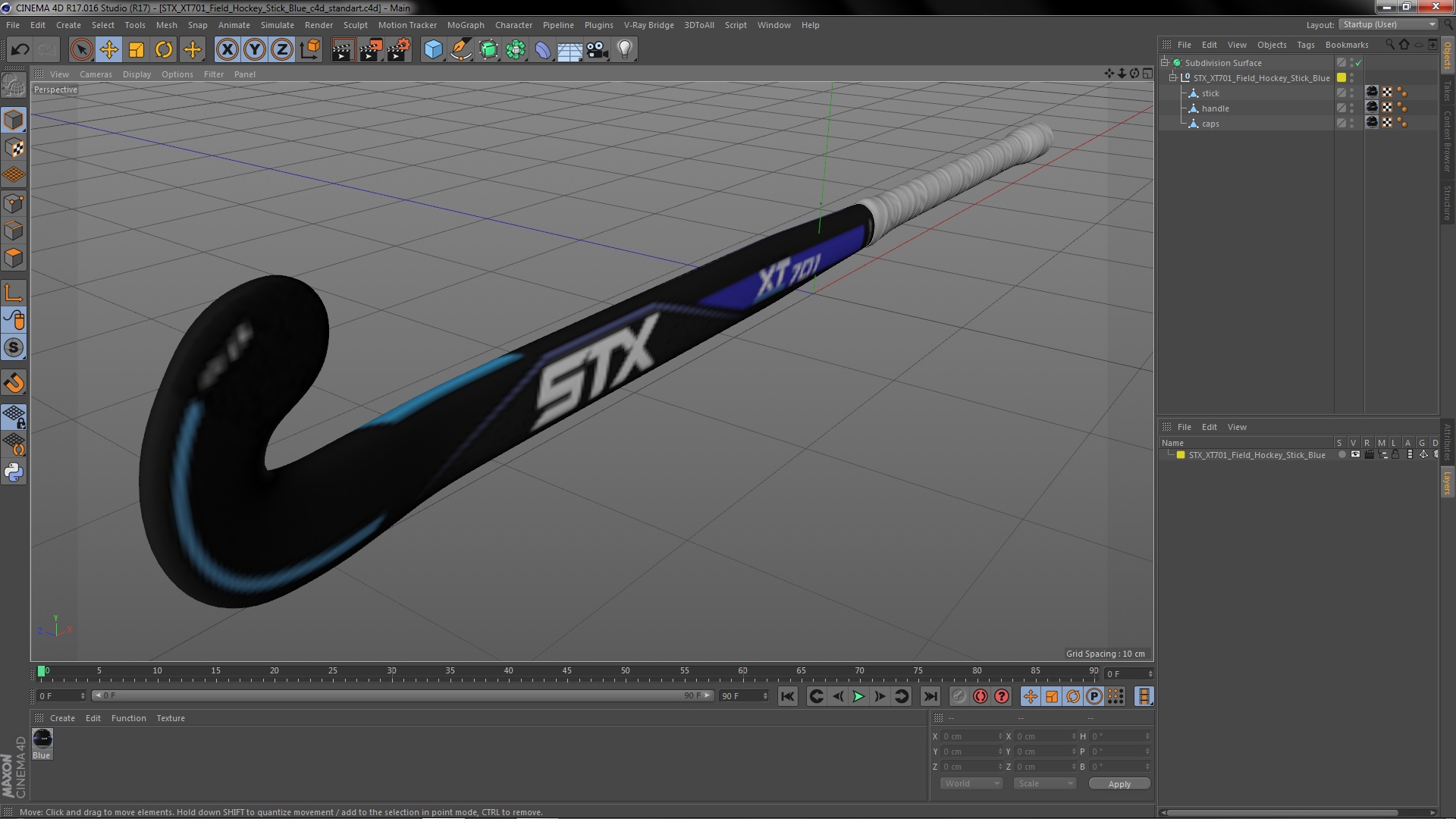Open the Python script icon in sidebar
1456x819 pixels.
click(x=14, y=472)
